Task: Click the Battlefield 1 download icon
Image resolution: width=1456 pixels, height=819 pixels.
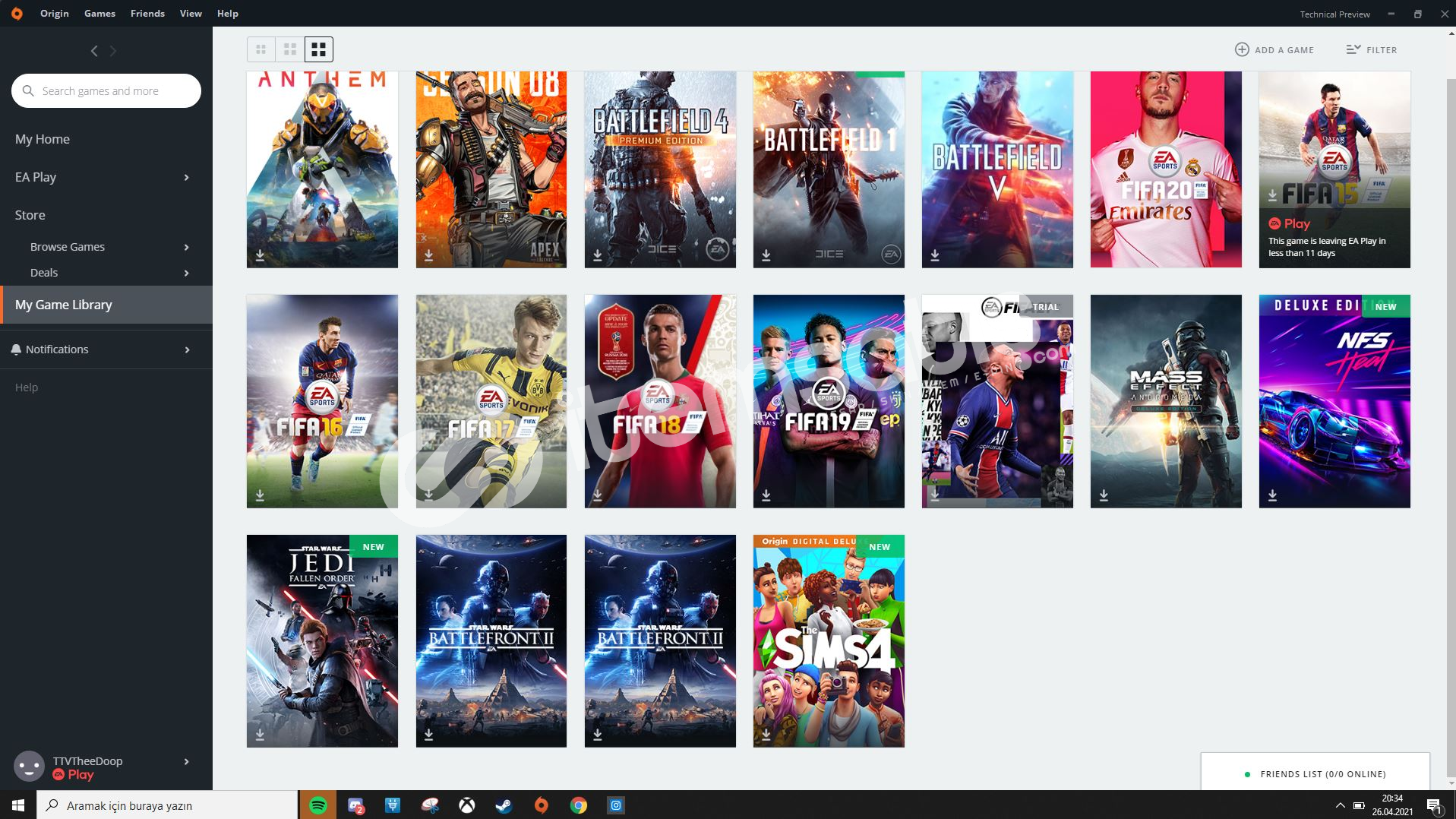Action: point(766,255)
